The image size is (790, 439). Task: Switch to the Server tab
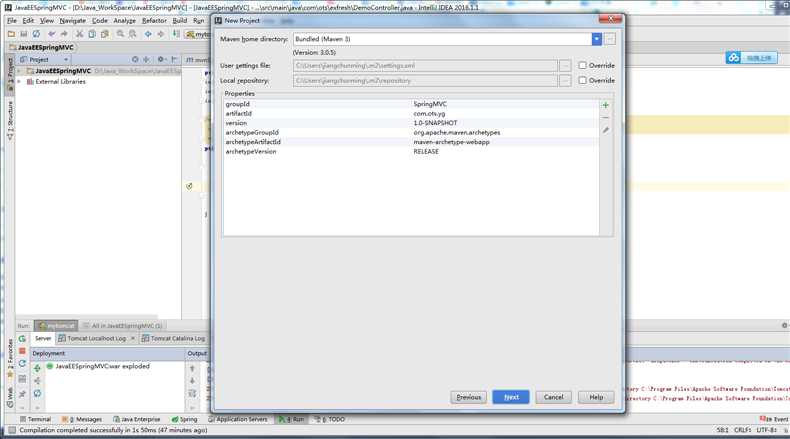[x=43, y=338]
